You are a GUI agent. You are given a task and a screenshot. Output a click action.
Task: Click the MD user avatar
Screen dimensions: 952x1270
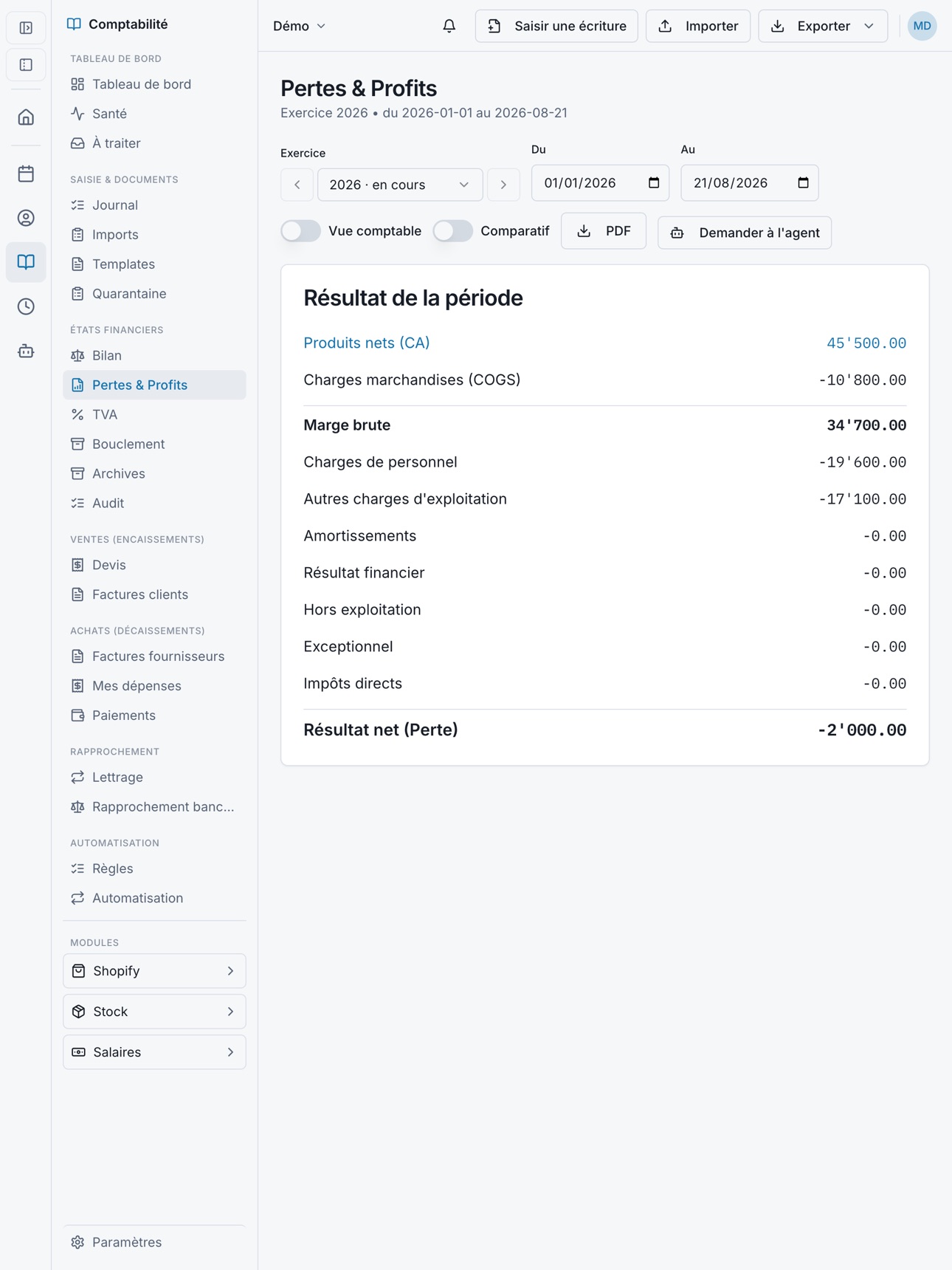click(922, 26)
